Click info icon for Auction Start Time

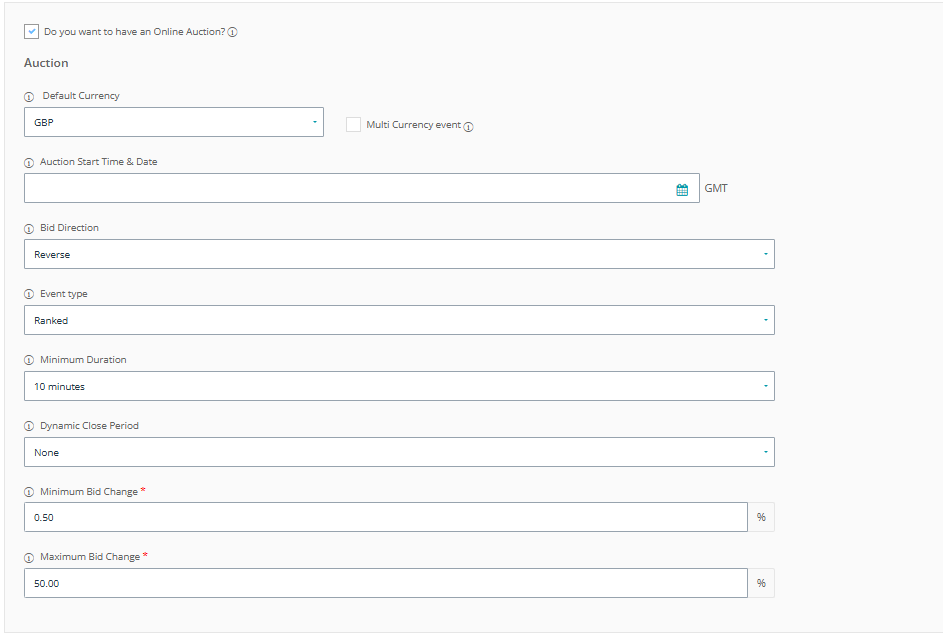tap(29, 162)
